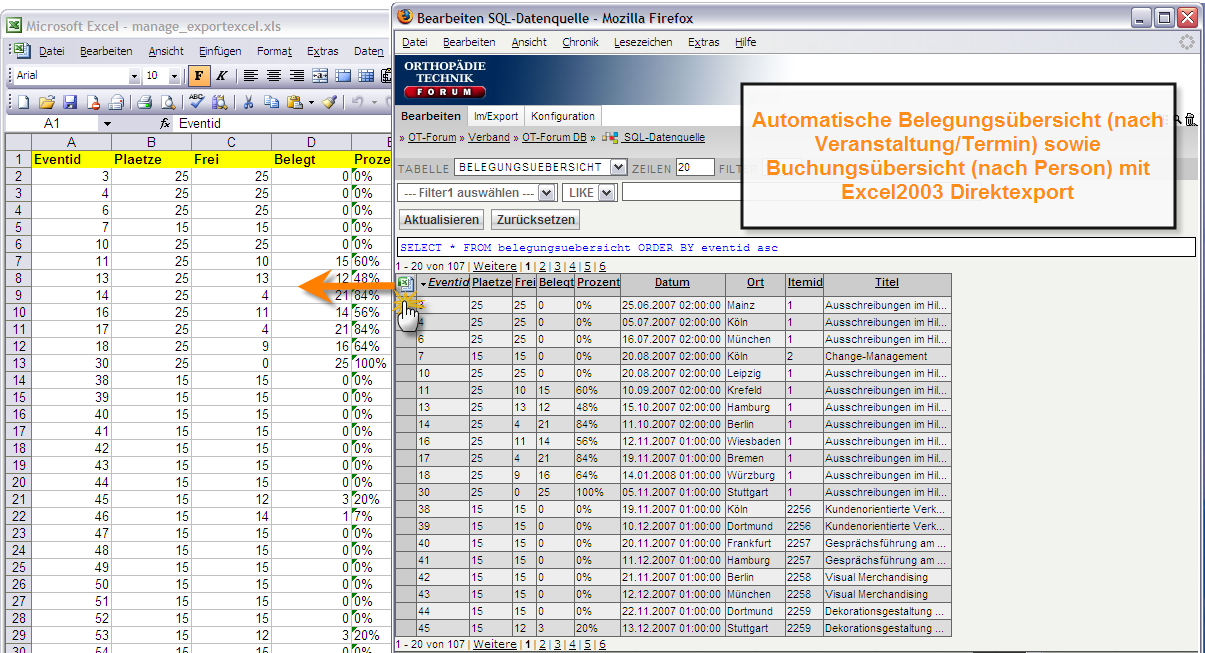Open the Research tool in Excel
Image resolution: width=1205 pixels, height=653 pixels.
(x=219, y=102)
